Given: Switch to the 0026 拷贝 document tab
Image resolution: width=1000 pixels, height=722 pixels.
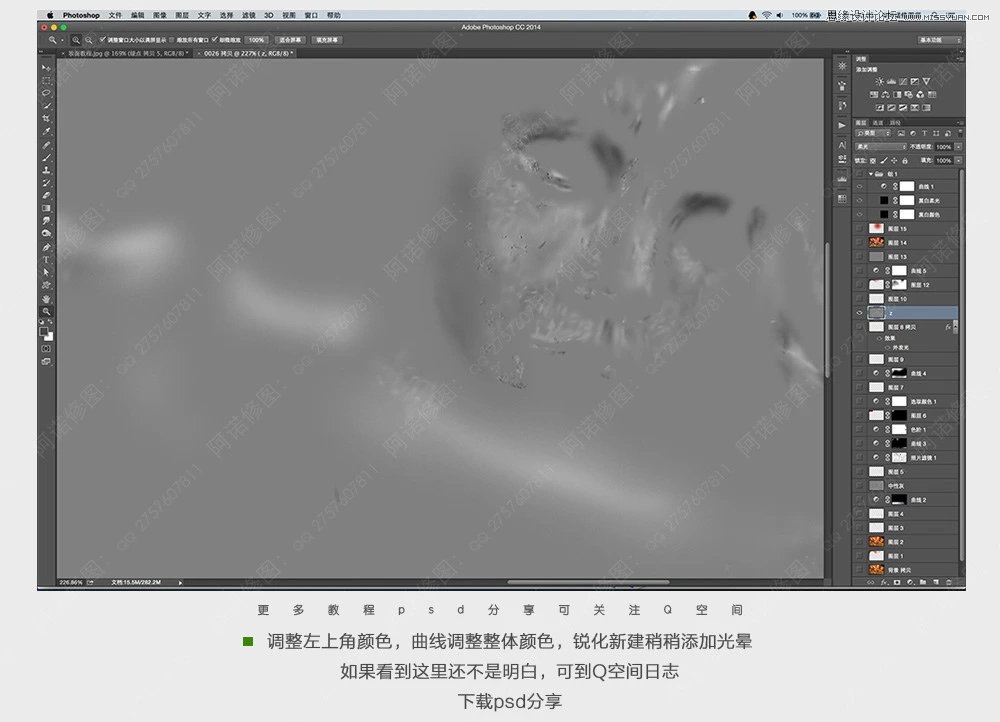Looking at the screenshot, I should 247,54.
